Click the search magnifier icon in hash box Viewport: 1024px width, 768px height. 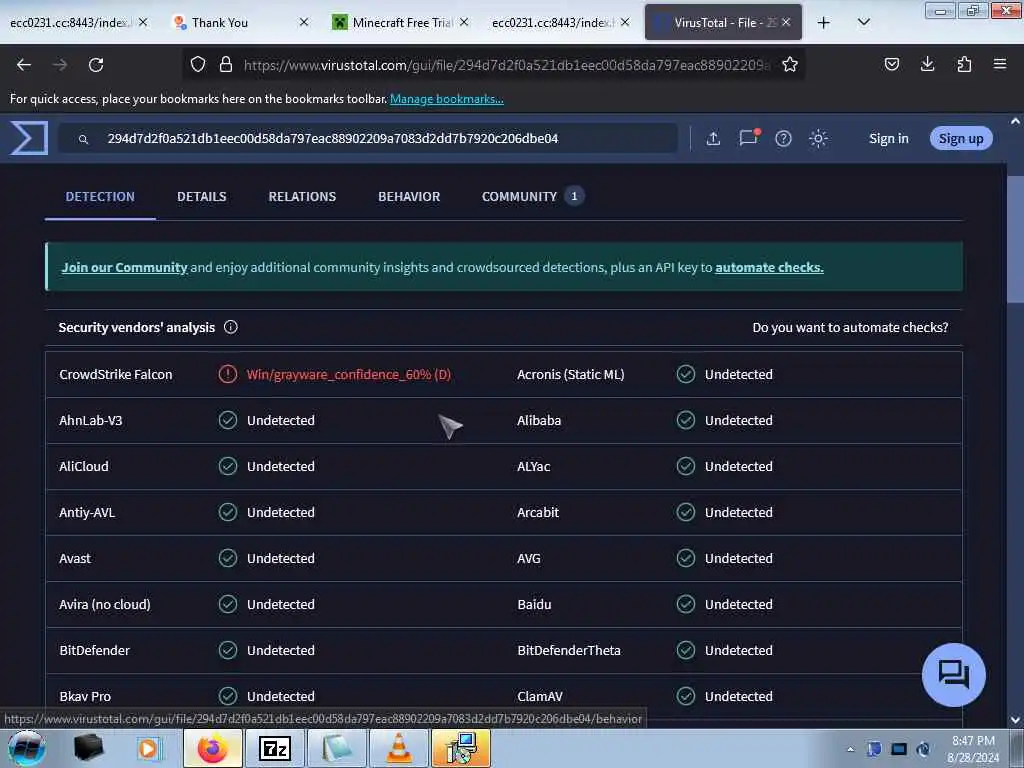coord(83,139)
